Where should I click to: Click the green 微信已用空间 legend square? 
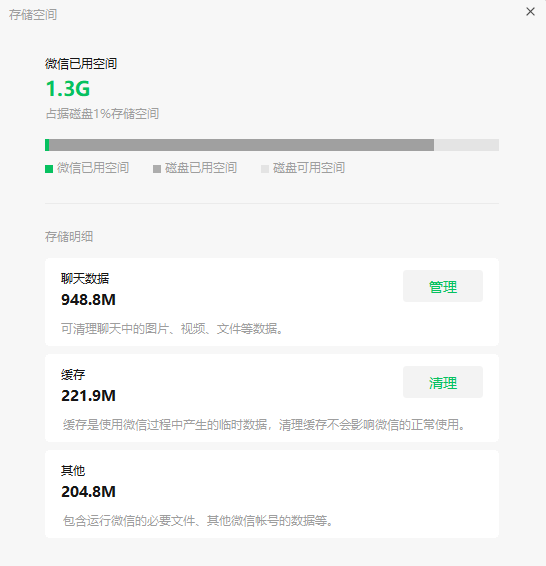(49, 169)
